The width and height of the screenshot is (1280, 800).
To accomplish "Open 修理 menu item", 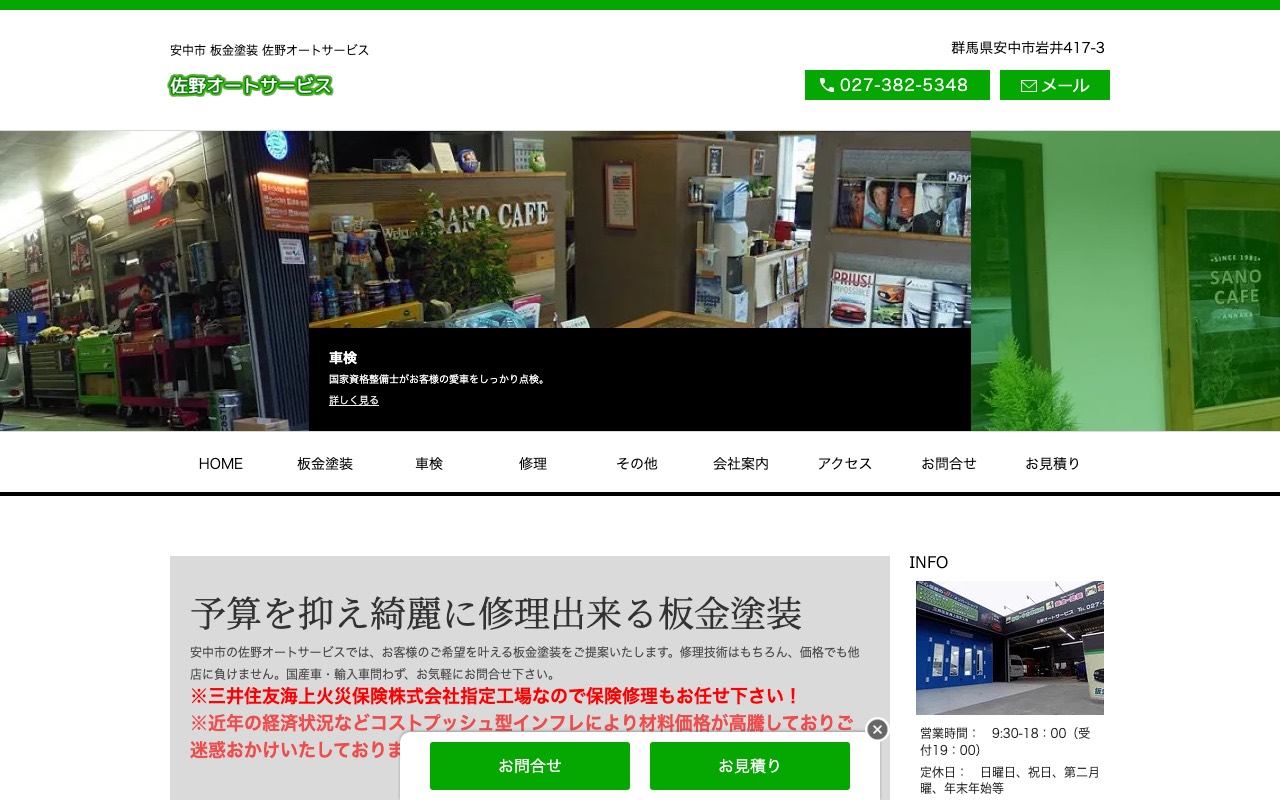I will click(x=533, y=464).
